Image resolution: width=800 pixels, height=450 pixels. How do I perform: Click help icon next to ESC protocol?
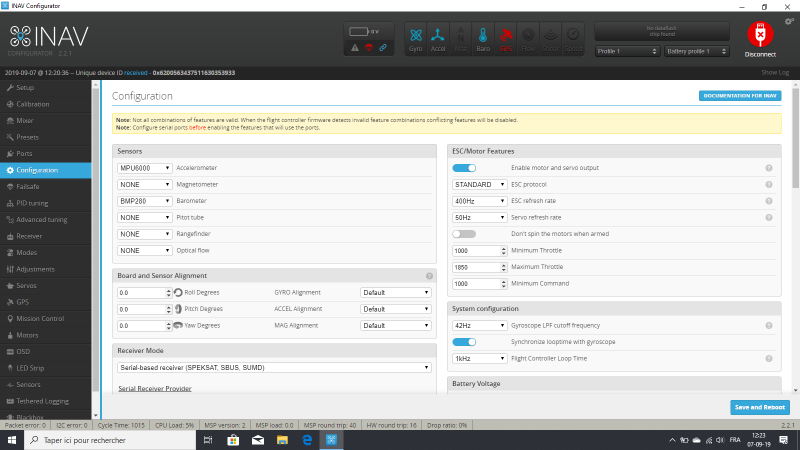point(769,184)
